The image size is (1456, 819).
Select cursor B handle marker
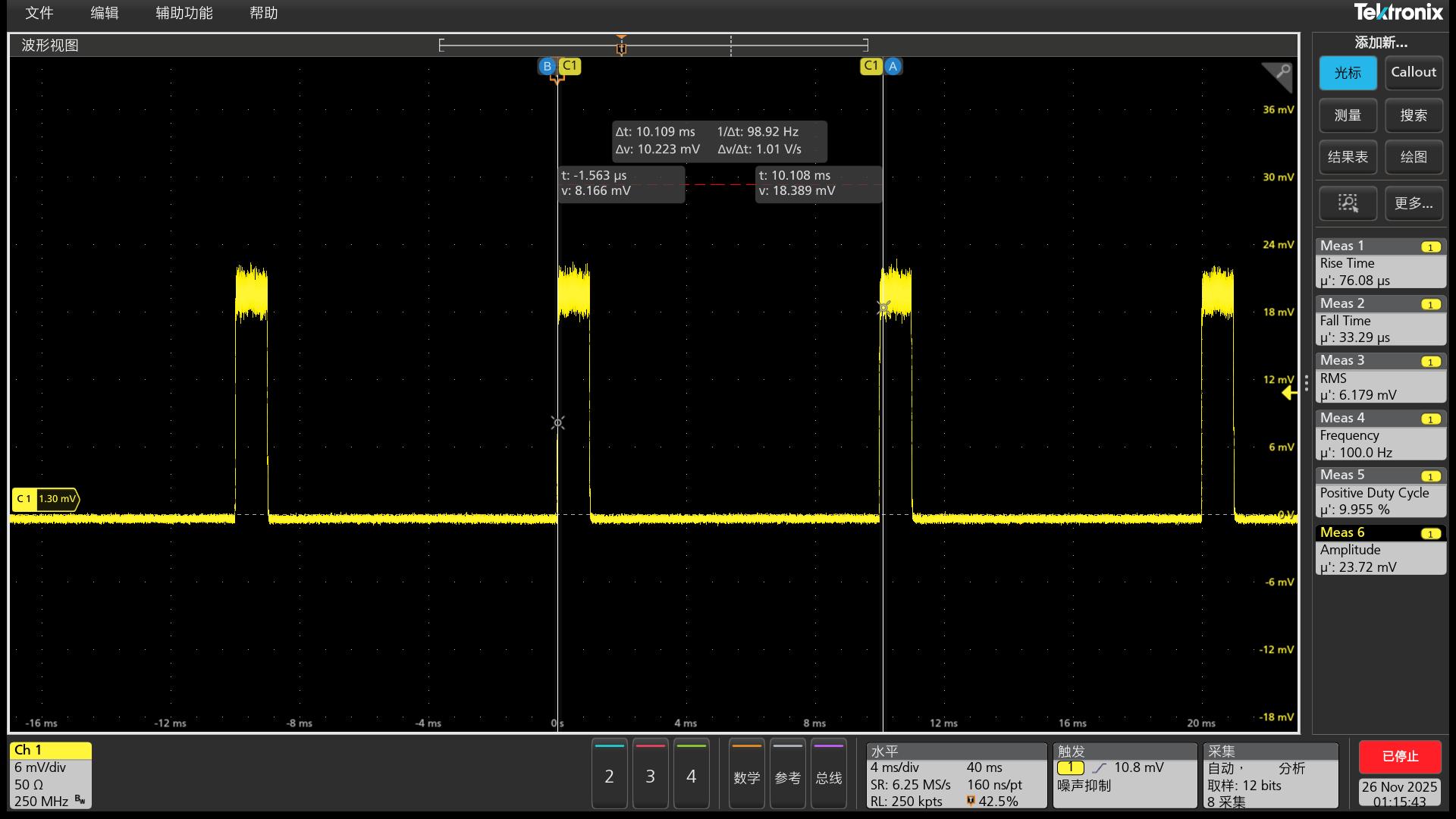pyautogui.click(x=547, y=66)
